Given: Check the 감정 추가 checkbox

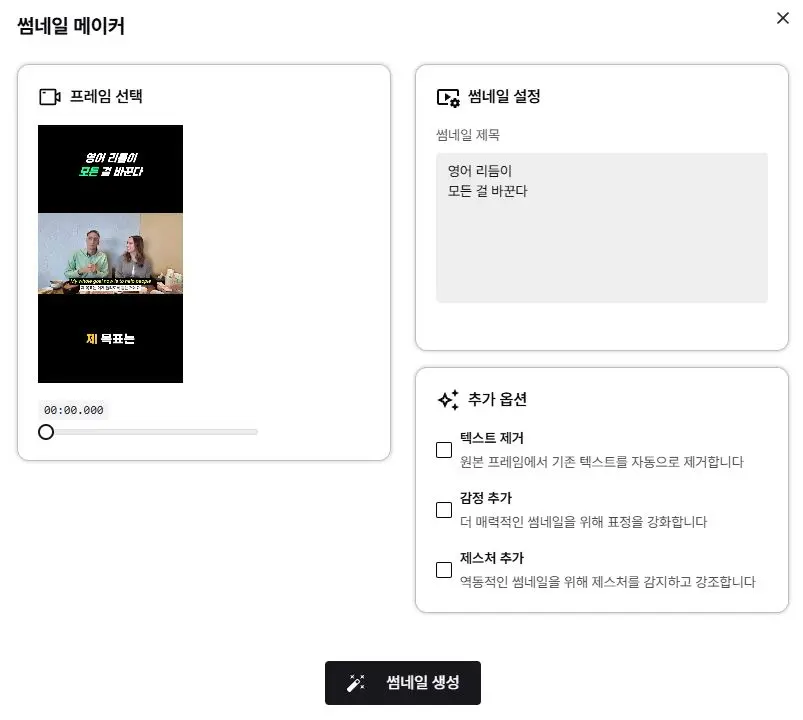Looking at the screenshot, I should click(x=443, y=510).
